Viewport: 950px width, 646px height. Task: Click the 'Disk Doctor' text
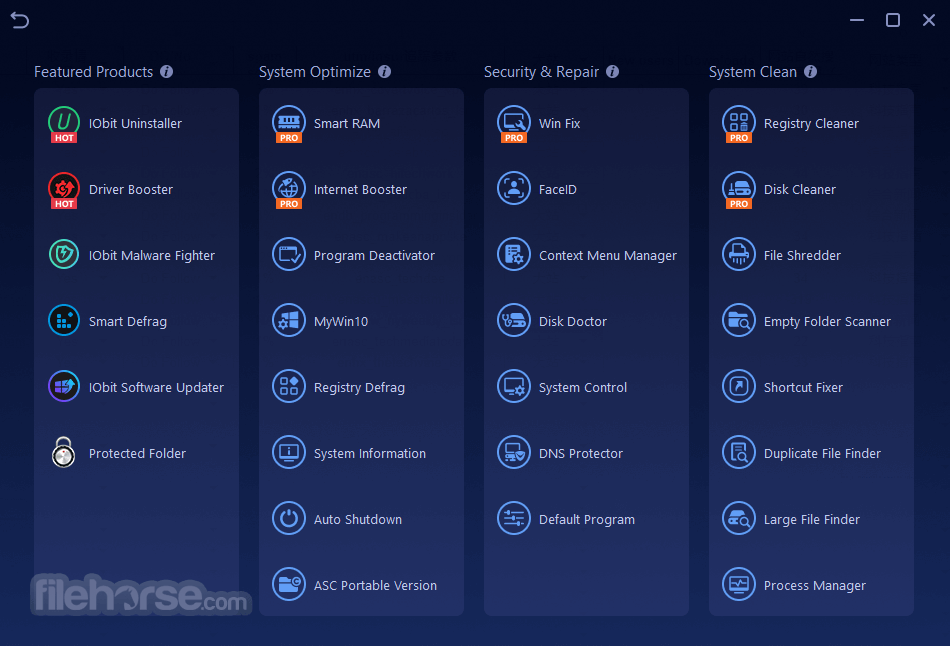(x=573, y=322)
